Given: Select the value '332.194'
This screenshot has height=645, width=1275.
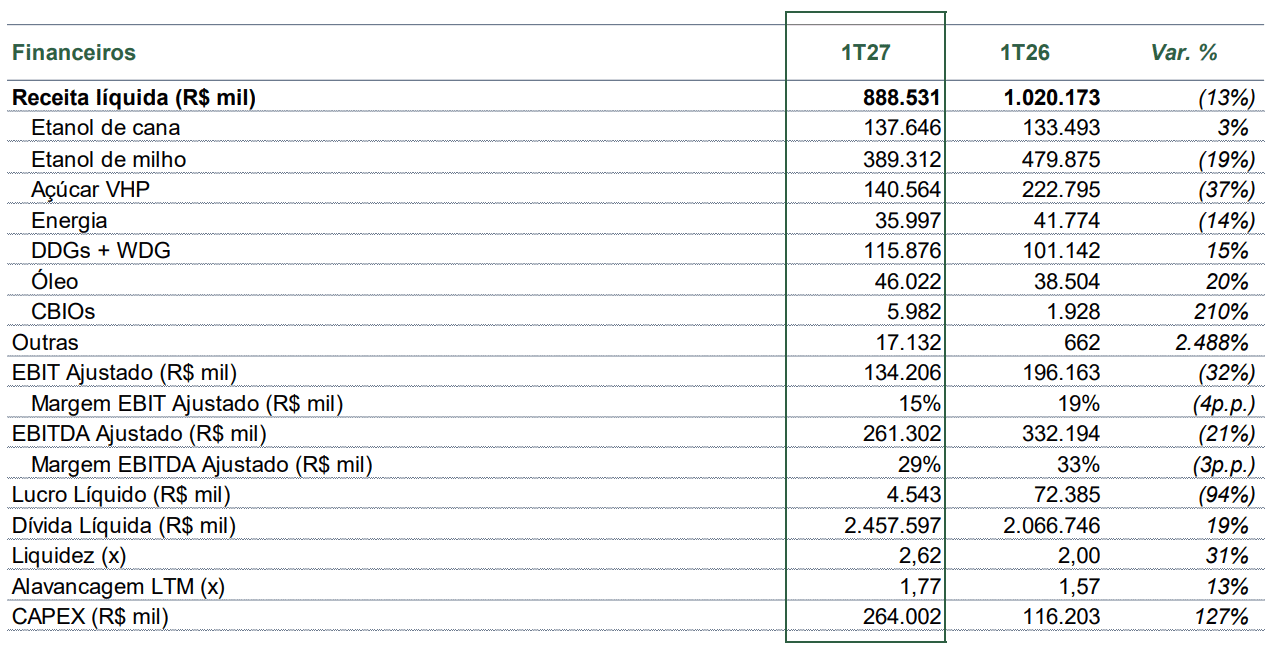Looking at the screenshot, I should tap(1062, 434).
